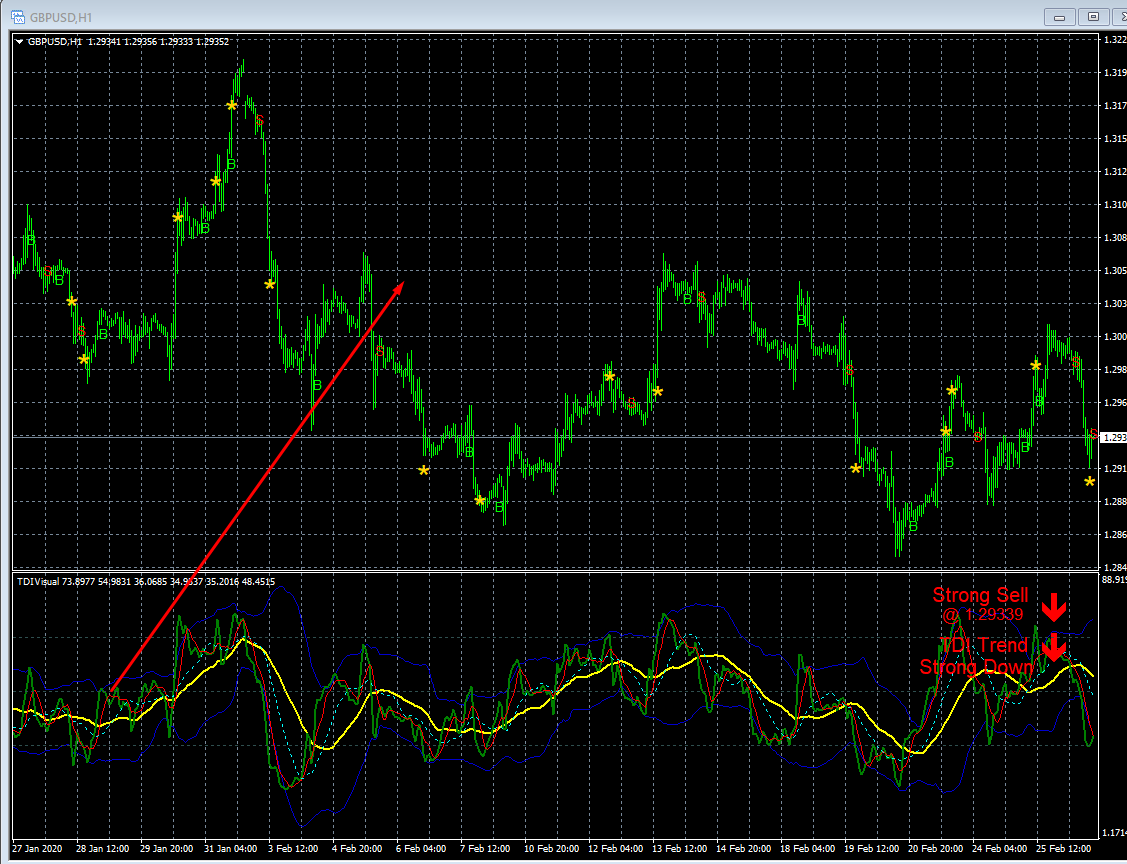Click the TDIVisual indicator values label
This screenshot has height=864, width=1127.
146,582
